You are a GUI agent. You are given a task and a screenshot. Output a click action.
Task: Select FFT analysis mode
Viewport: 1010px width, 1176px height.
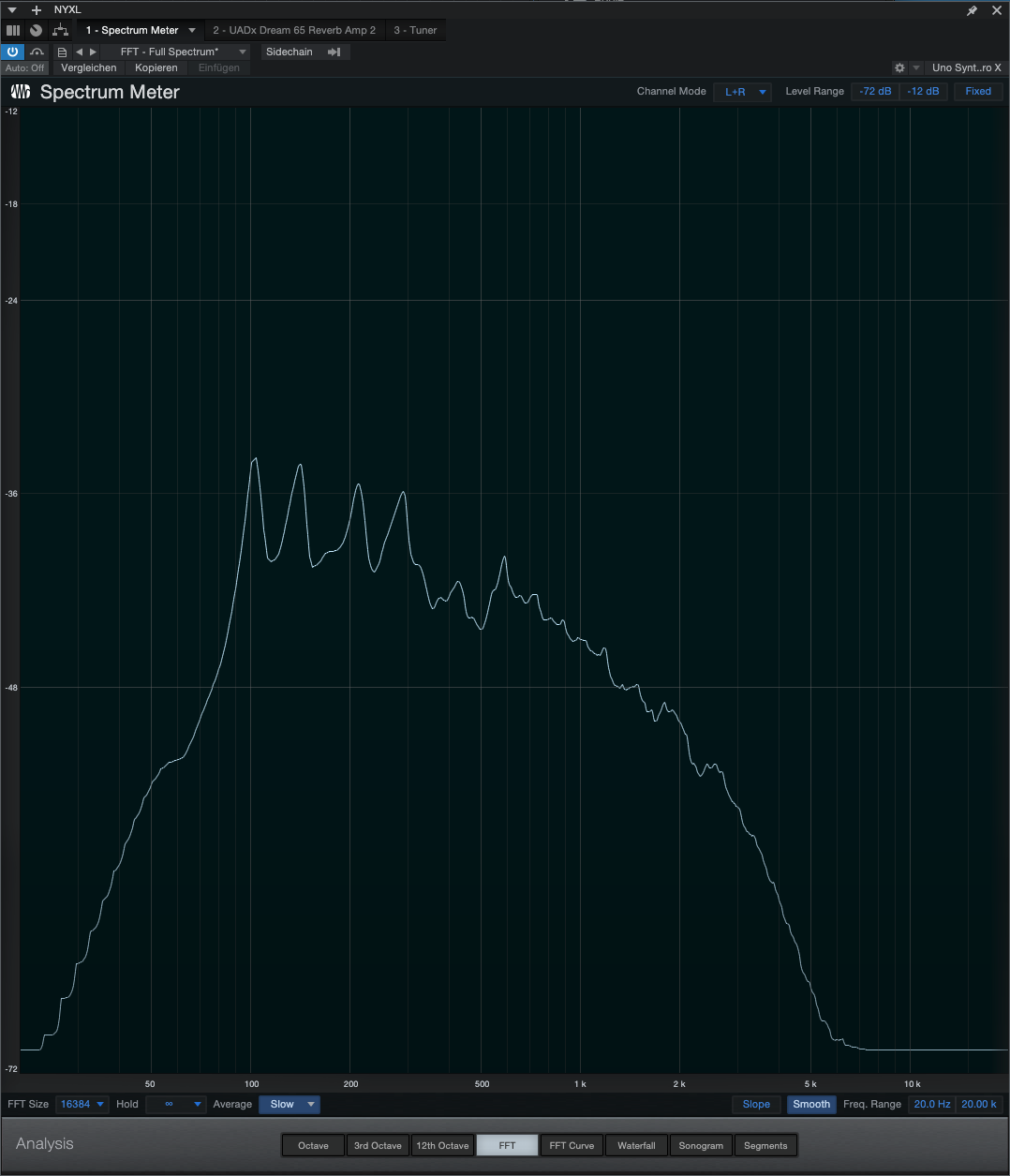pyautogui.click(x=507, y=1146)
